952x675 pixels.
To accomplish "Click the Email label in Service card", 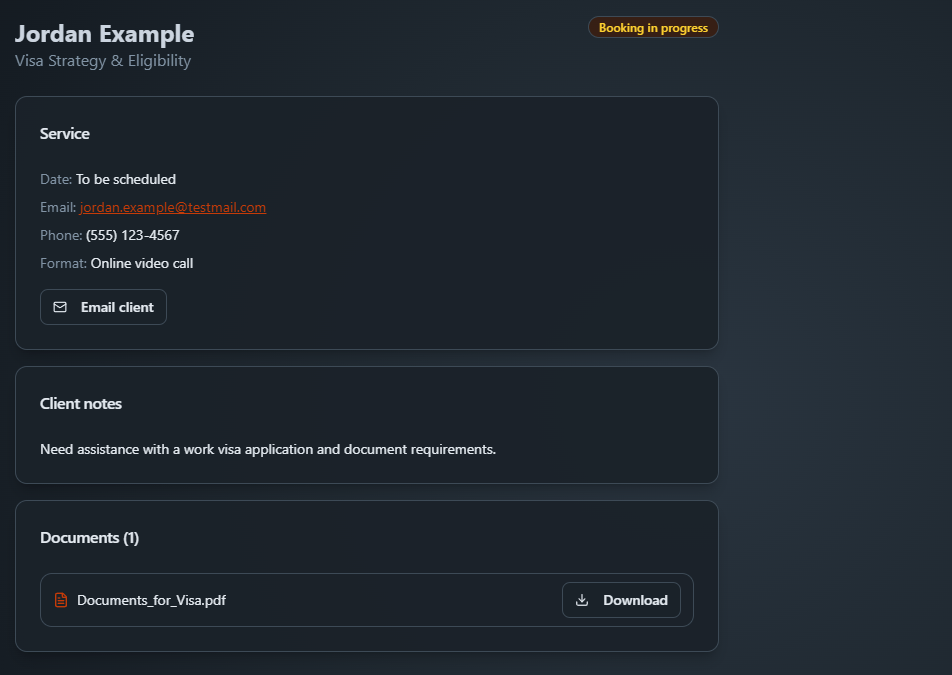I will 58,208.
